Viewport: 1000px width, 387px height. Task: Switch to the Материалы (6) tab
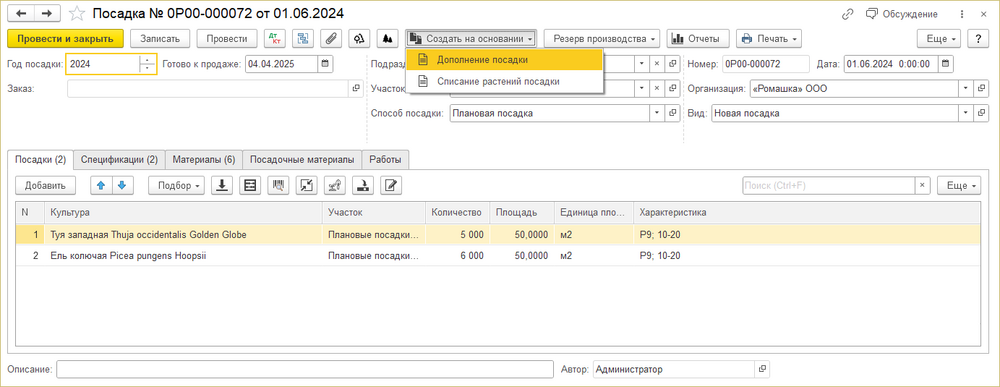click(203, 159)
